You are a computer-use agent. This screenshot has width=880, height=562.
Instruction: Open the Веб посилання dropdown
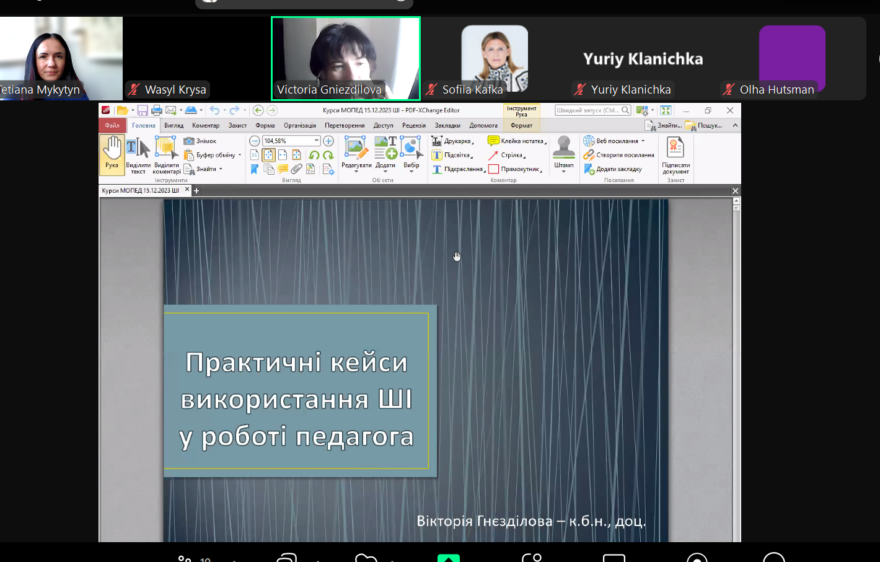tap(643, 141)
